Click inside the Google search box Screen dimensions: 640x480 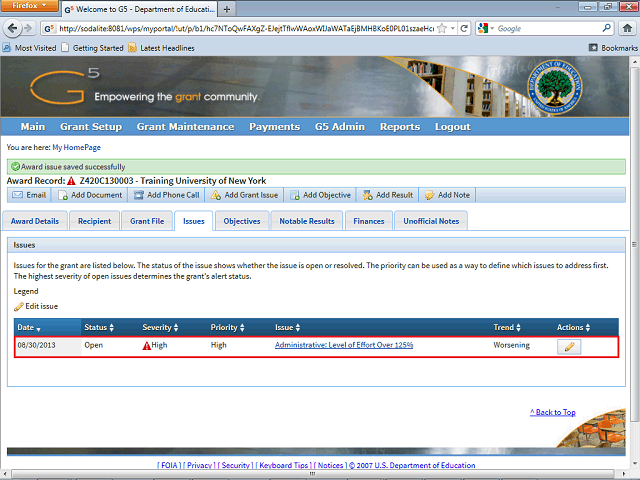point(548,28)
